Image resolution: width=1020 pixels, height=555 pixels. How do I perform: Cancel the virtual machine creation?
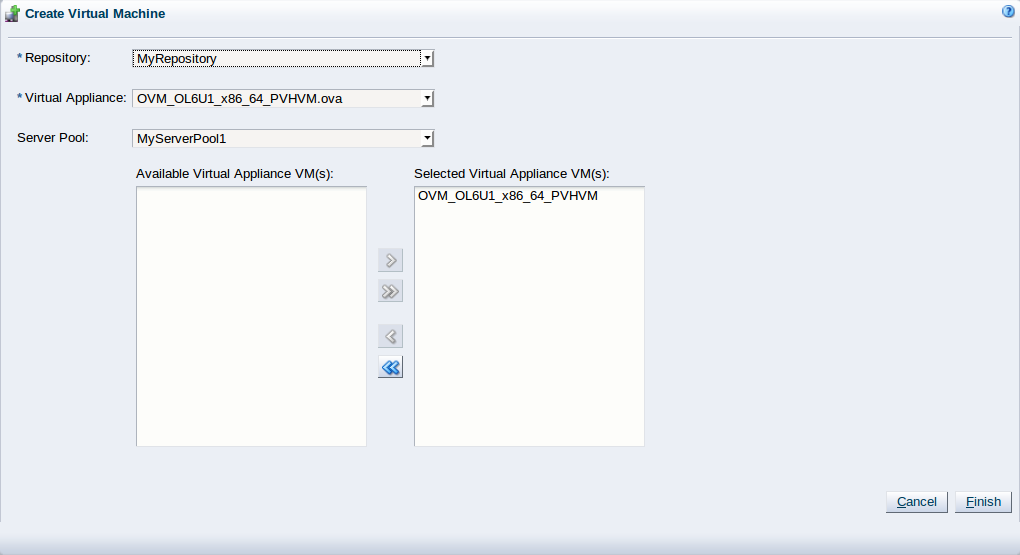pos(917,502)
